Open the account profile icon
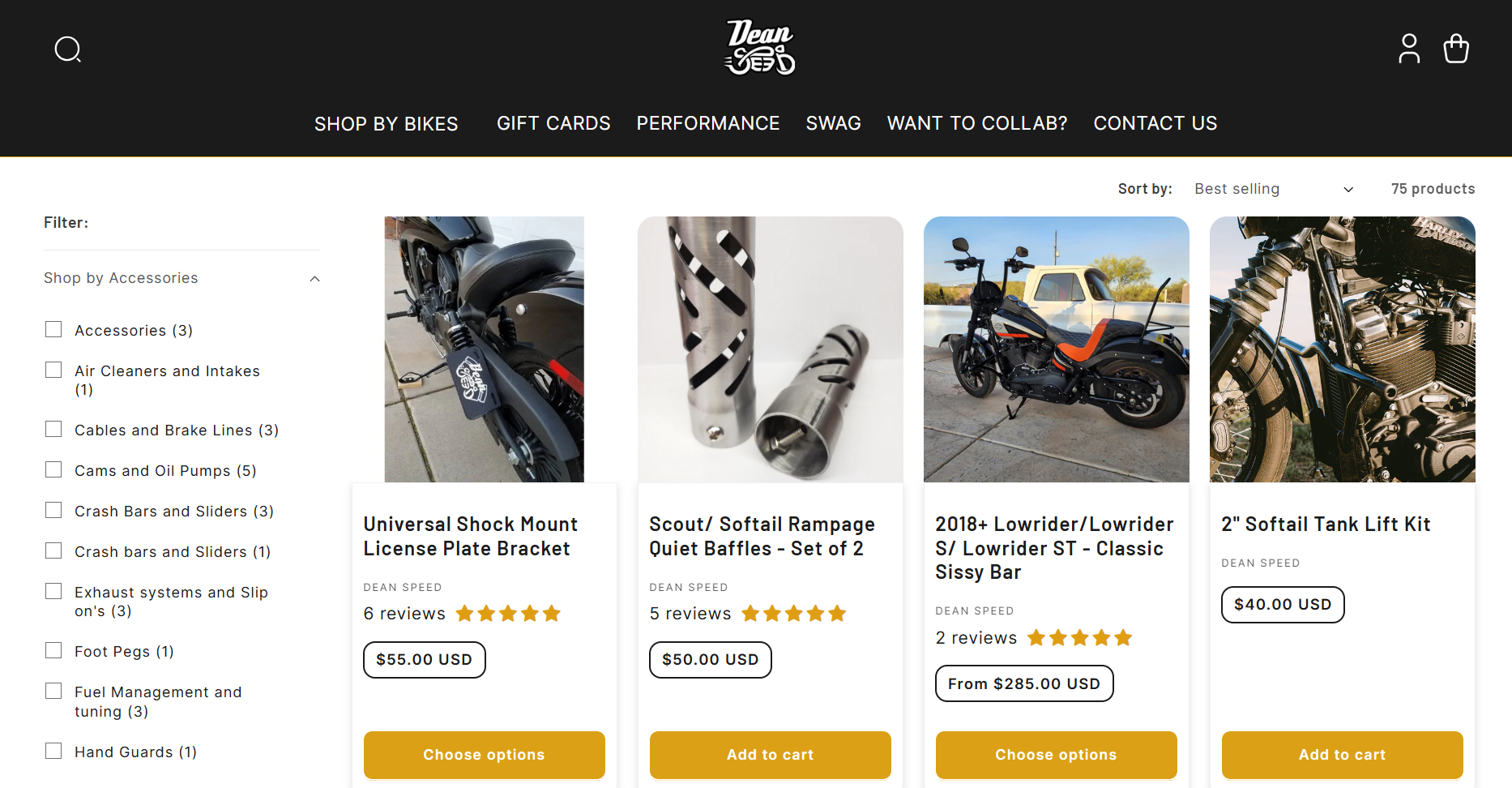 coord(1409,49)
